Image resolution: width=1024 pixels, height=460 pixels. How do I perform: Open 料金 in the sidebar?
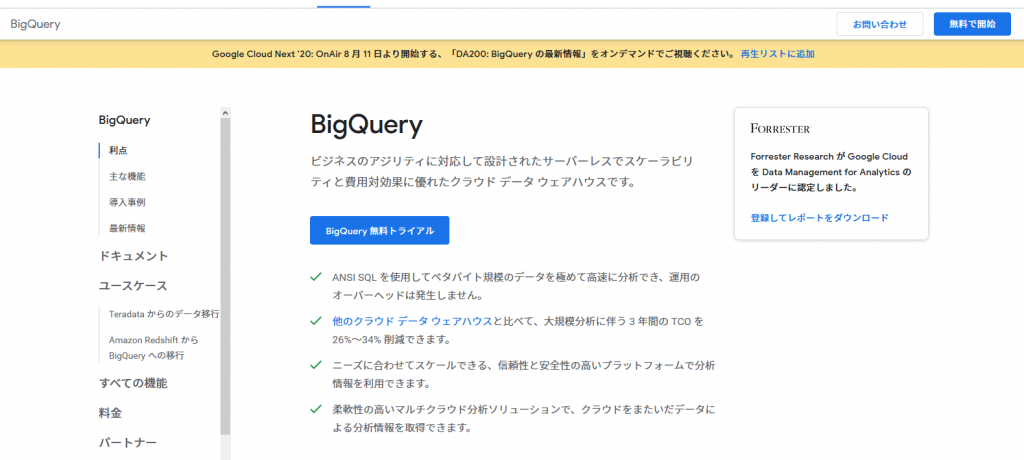tap(110, 413)
